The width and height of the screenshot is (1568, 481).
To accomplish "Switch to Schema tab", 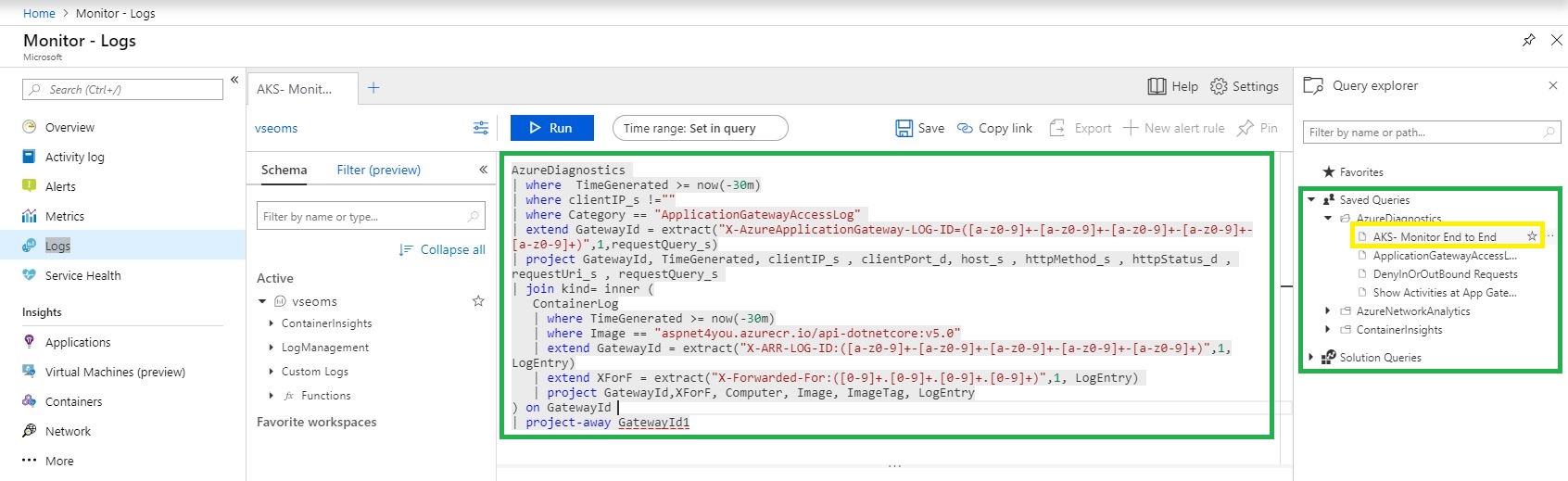I will 284,170.
